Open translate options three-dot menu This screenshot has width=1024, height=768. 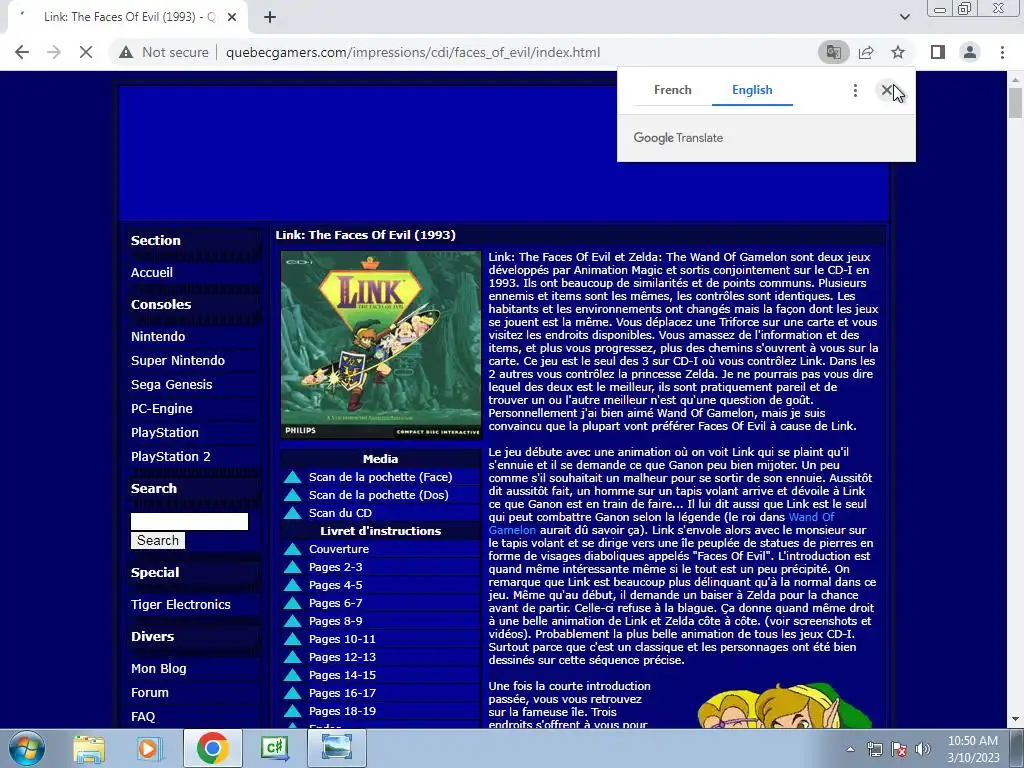855,90
